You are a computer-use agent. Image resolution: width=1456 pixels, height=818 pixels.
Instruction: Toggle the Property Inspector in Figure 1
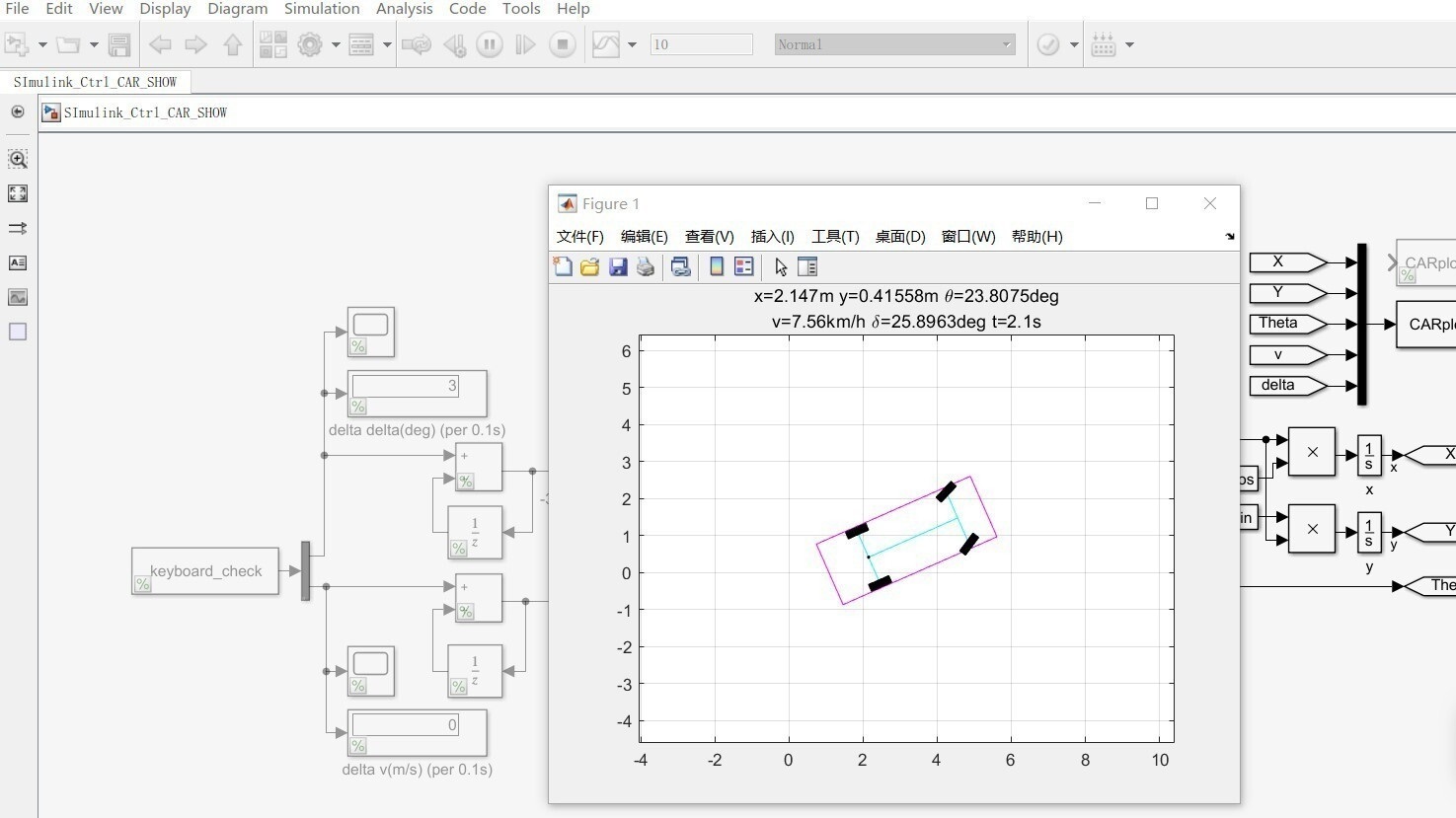806,266
